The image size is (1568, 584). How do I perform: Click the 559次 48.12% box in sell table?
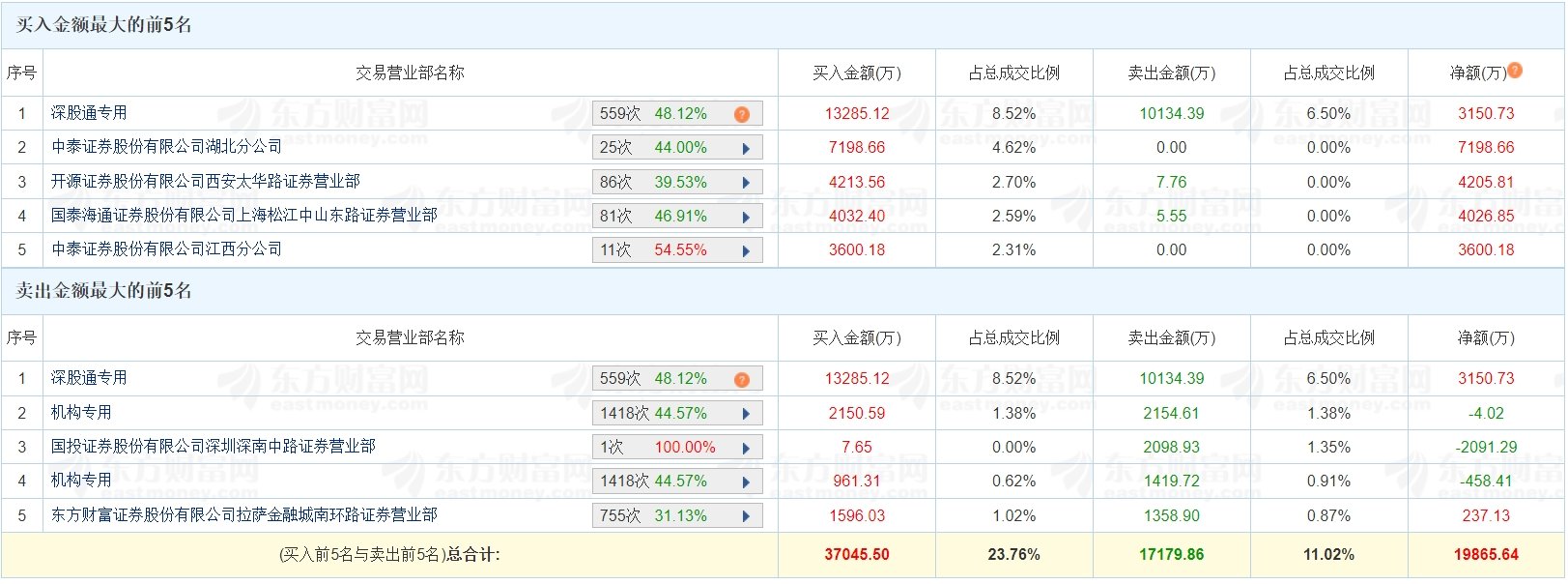[677, 379]
